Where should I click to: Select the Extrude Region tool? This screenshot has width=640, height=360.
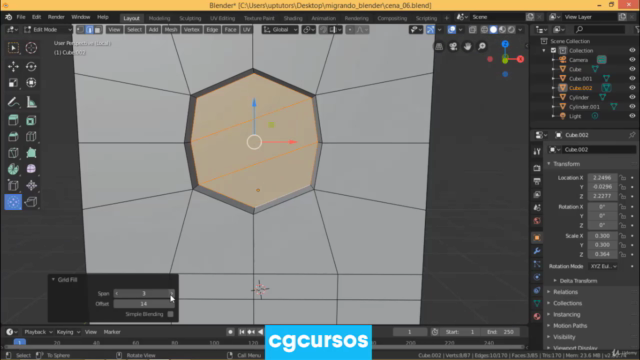point(13,120)
